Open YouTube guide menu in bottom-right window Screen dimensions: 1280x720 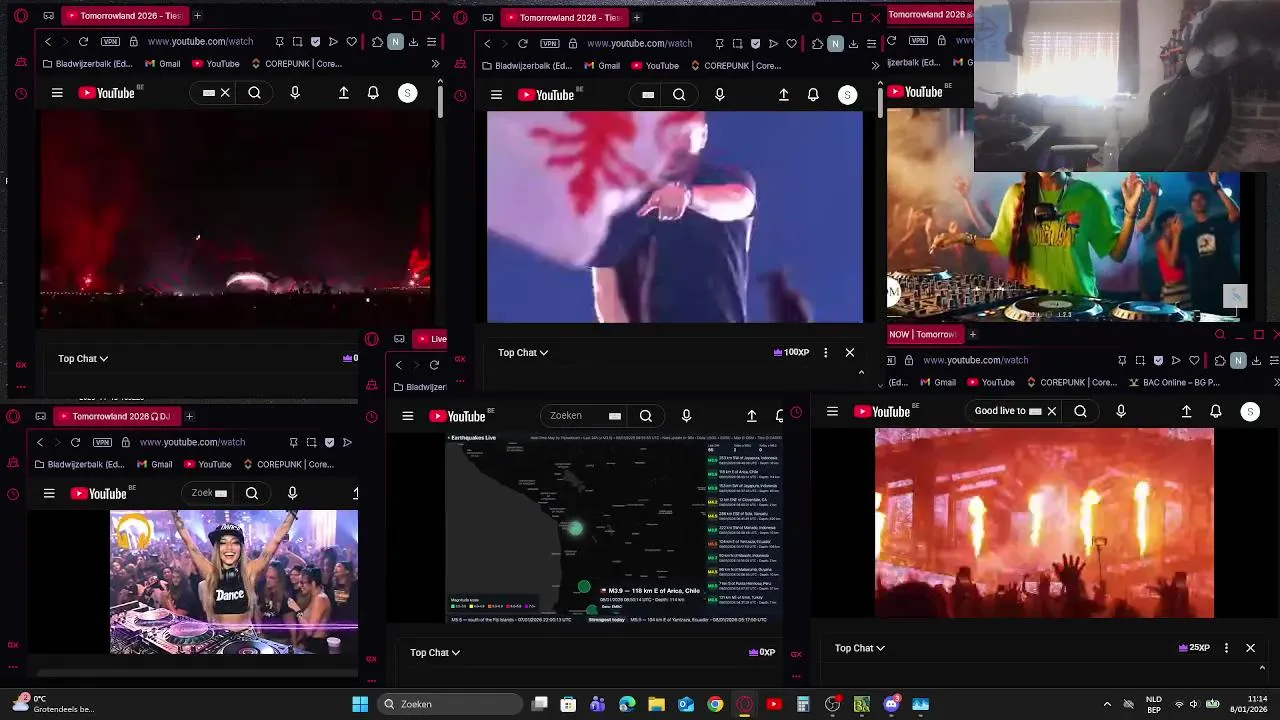click(x=832, y=411)
